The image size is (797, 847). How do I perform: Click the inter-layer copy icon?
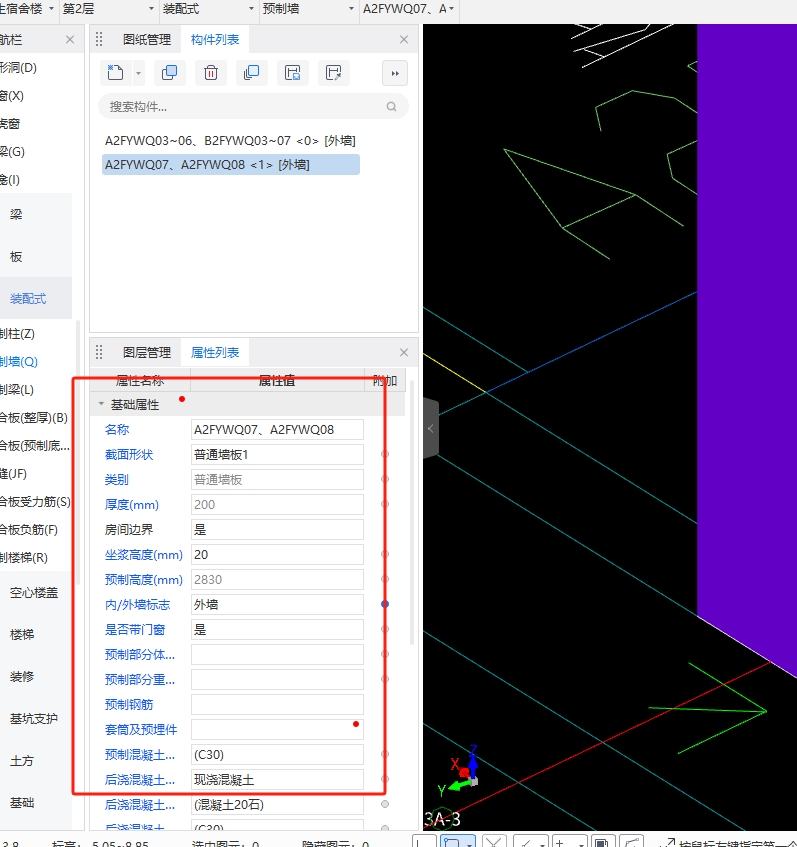coord(252,73)
